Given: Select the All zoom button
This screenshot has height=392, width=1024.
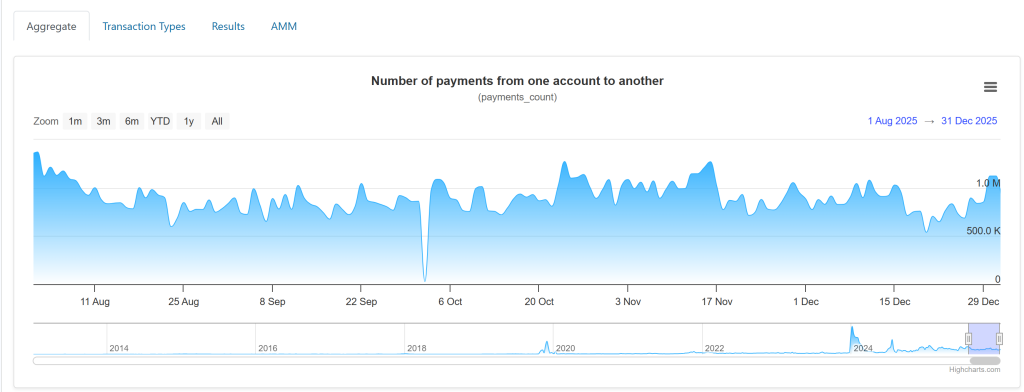Looking at the screenshot, I should point(217,122).
